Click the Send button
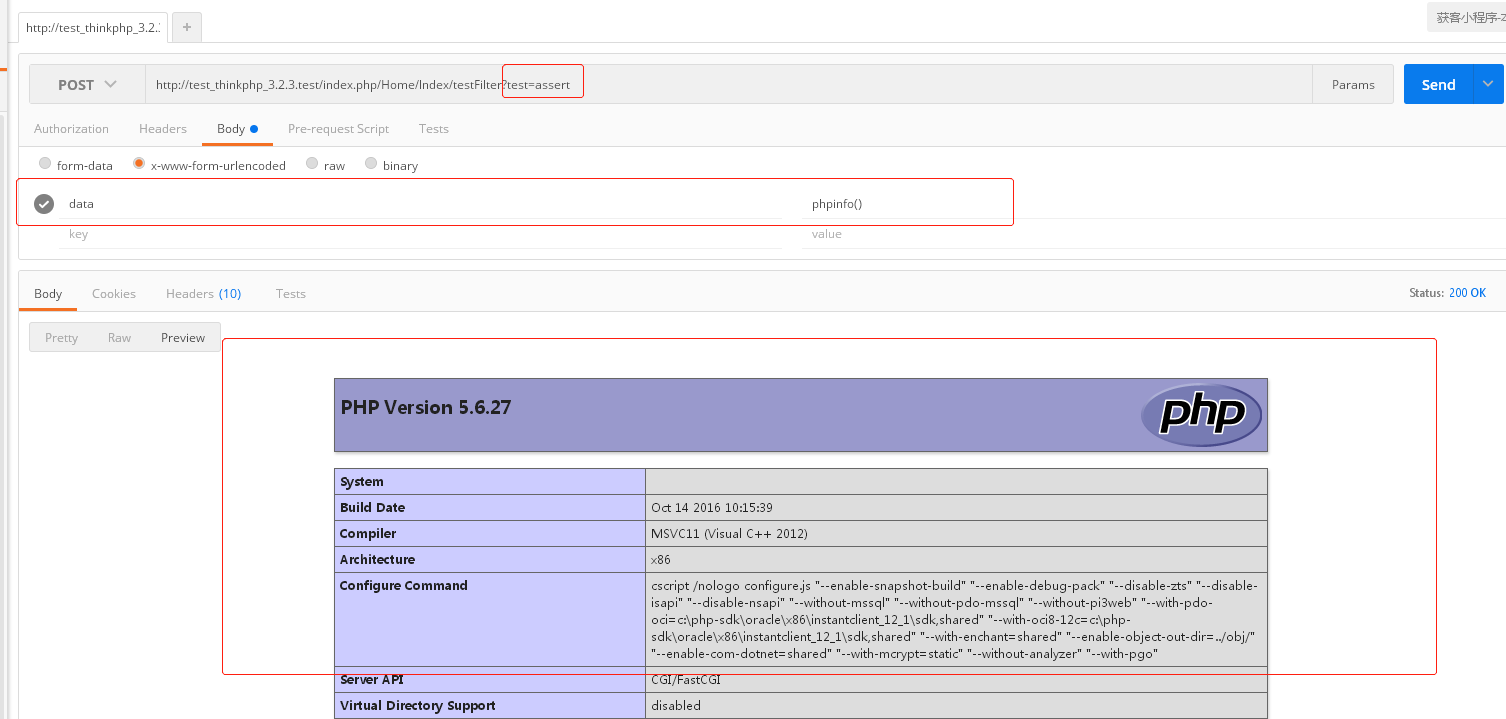This screenshot has width=1506, height=719. (1438, 85)
